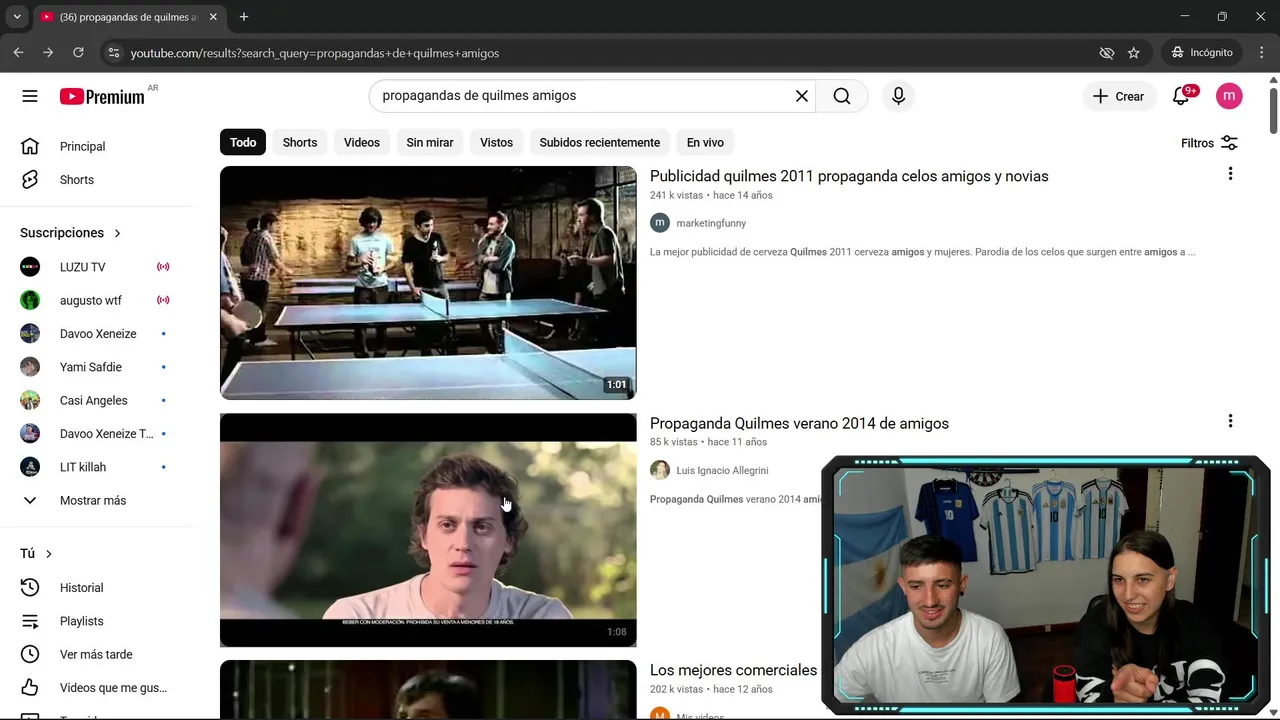Screen dimensions: 1280x720
Task: Open Filtros search filters
Action: [x=1209, y=143]
